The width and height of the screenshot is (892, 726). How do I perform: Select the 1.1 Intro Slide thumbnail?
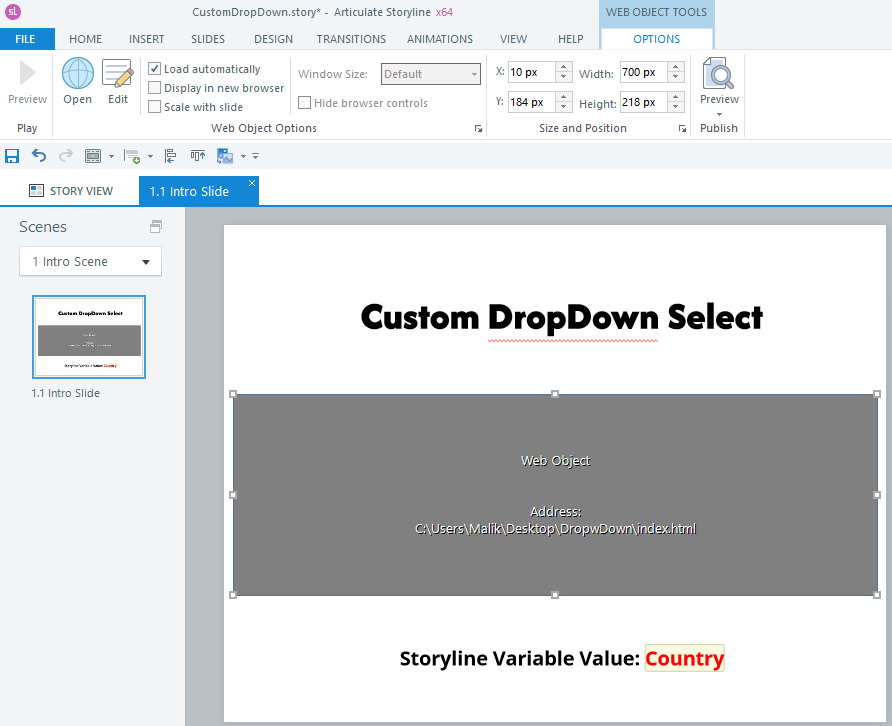[x=89, y=337]
